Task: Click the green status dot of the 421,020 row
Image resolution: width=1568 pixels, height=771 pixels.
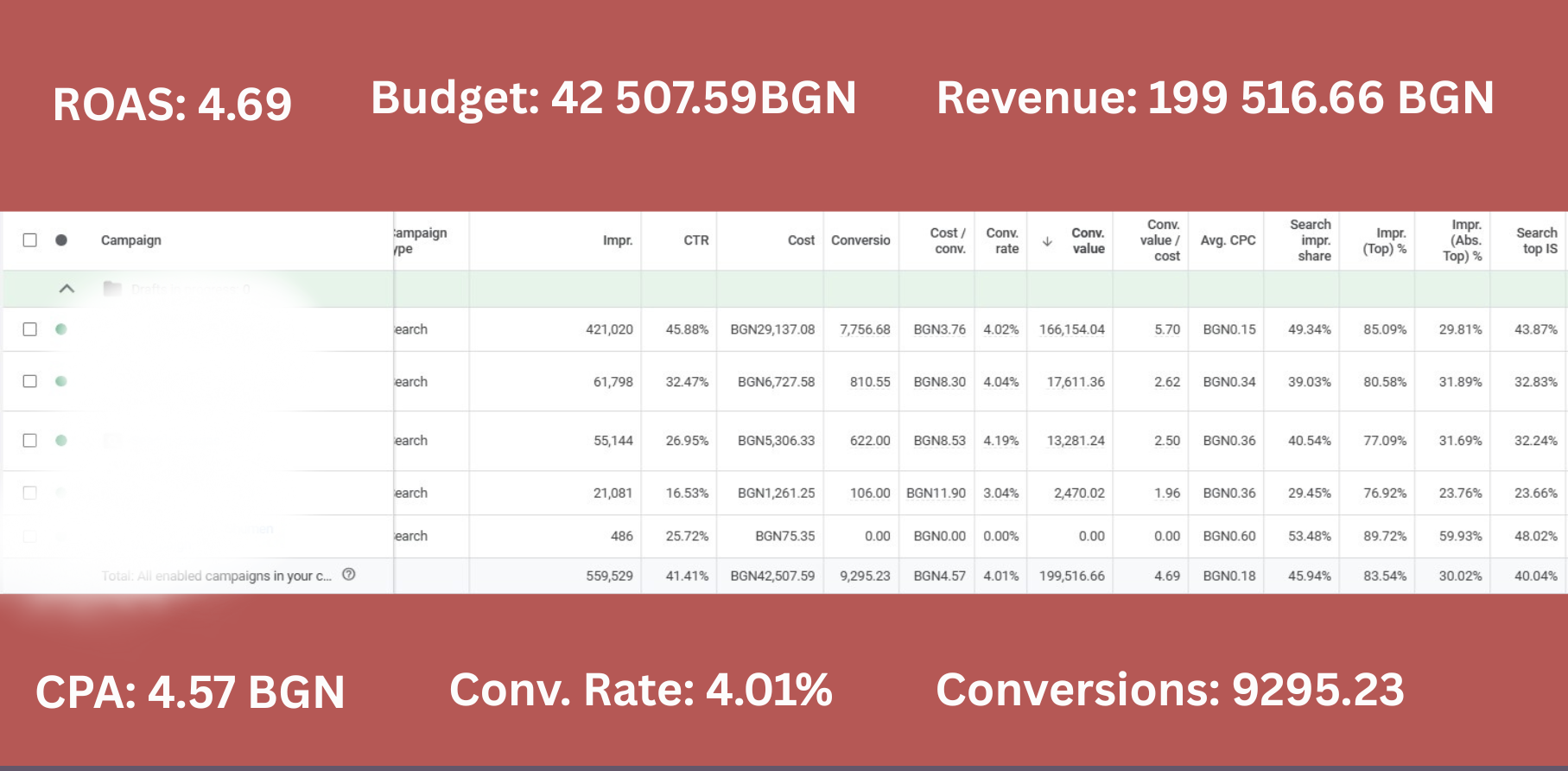Action: pos(61,329)
